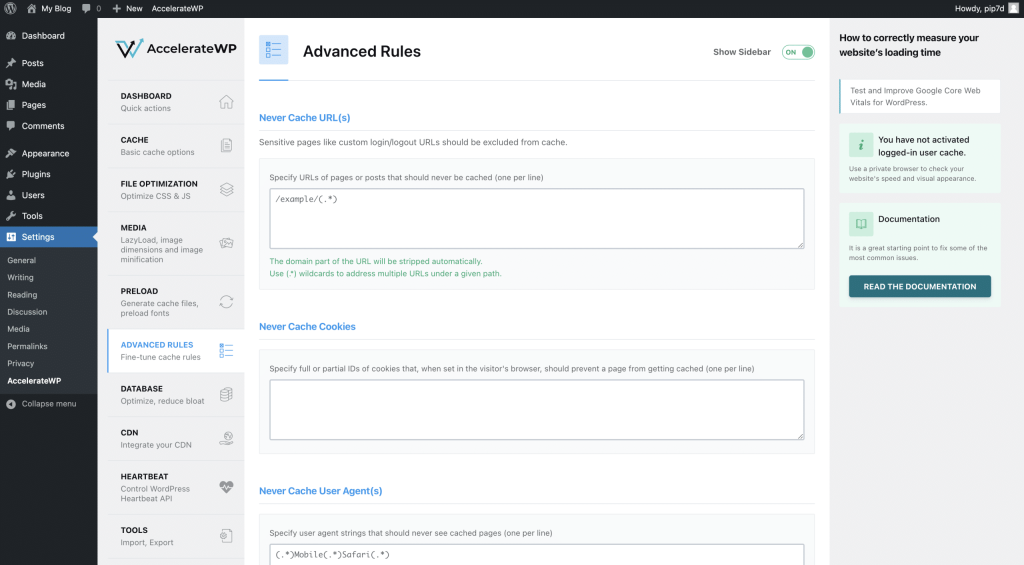This screenshot has height=565, width=1024.
Task: Toggle the Show Sidebar switch off
Action: coord(798,52)
